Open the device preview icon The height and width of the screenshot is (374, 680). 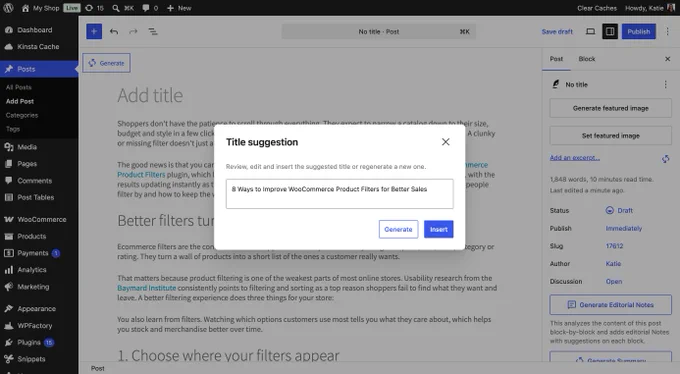(590, 31)
